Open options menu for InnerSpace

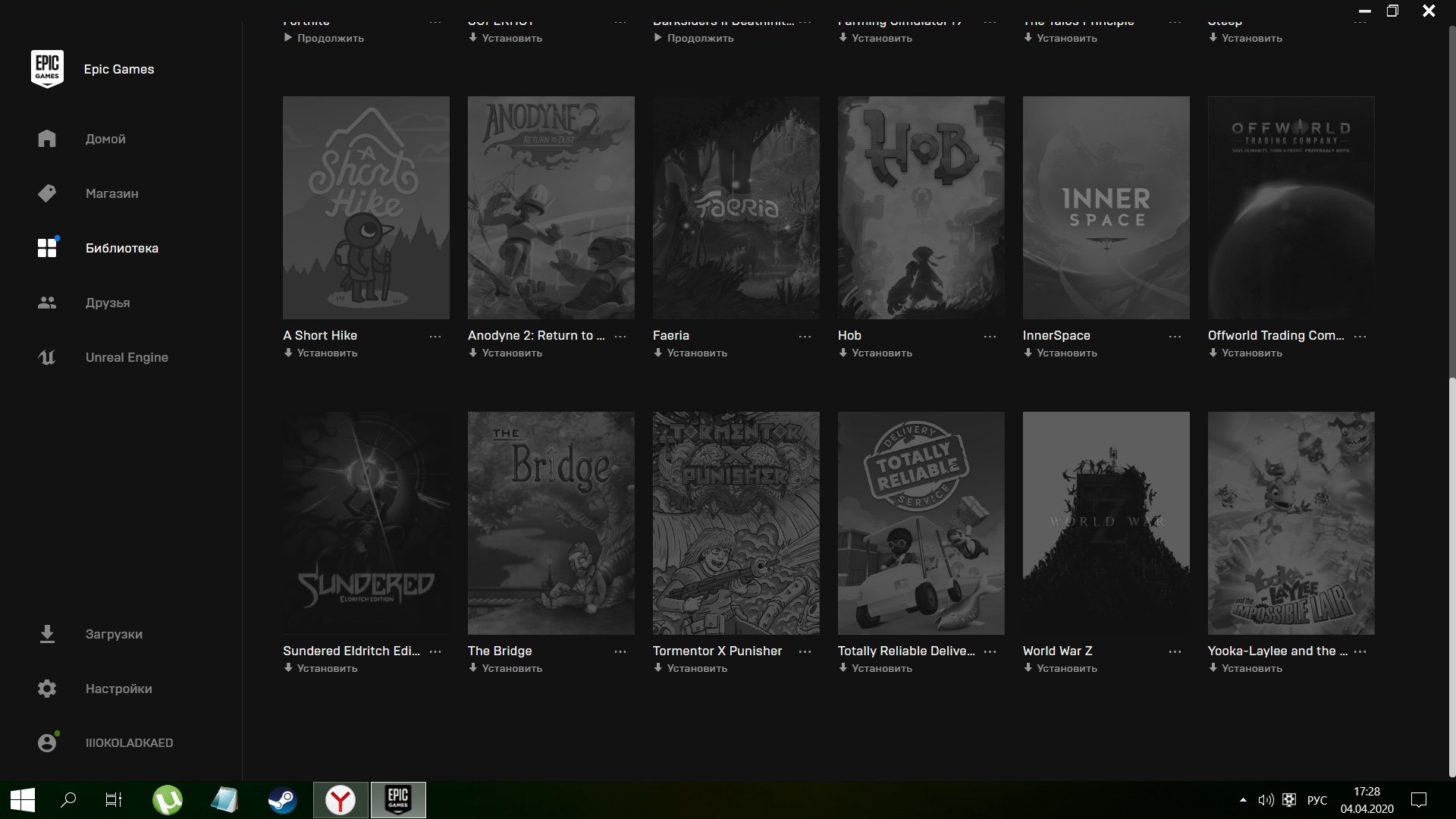click(x=1175, y=337)
